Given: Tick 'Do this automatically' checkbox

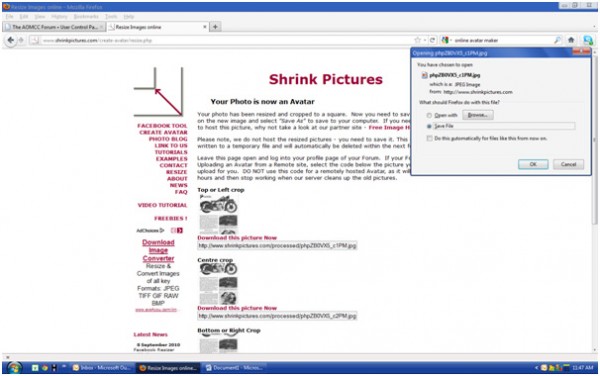Looking at the screenshot, I should (429, 138).
